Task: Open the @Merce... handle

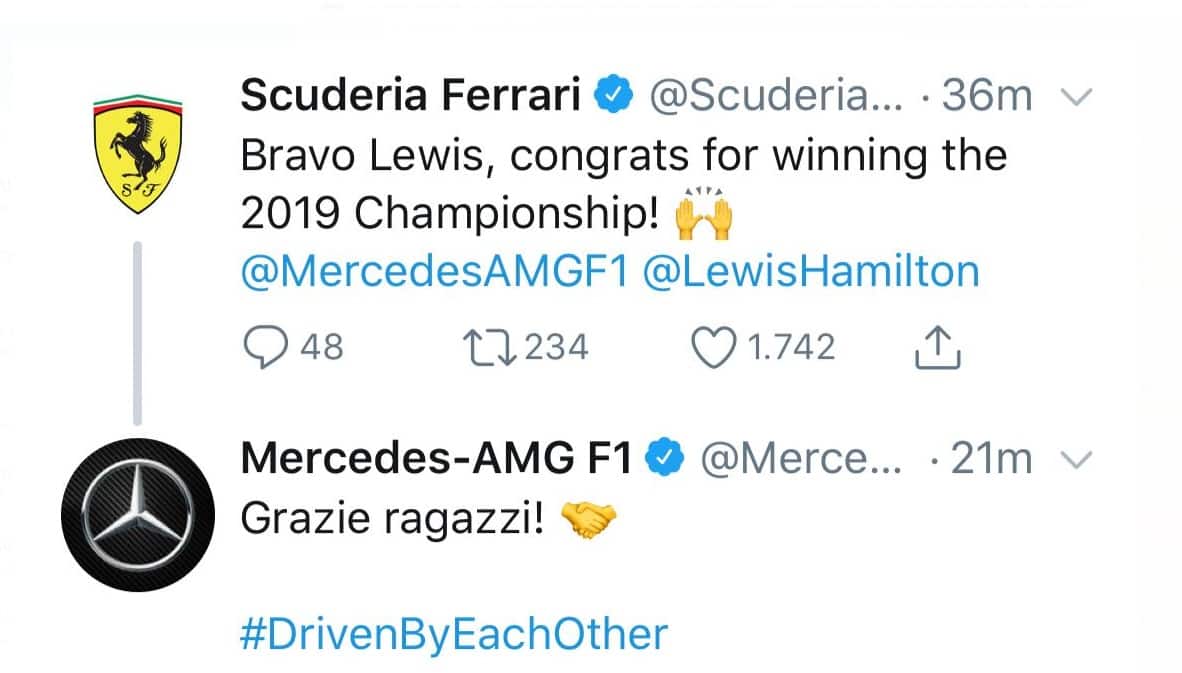Action: 801,460
